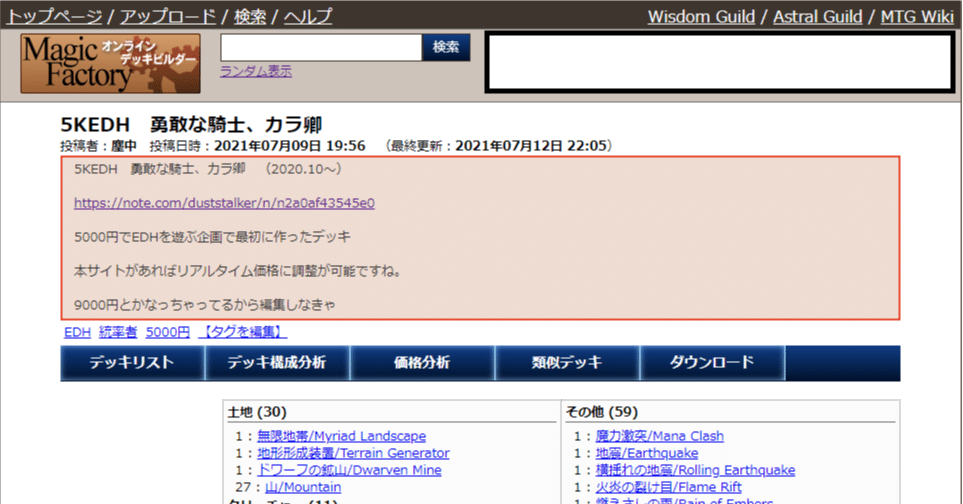Click the 投稿者：塵中 author text

98,146
